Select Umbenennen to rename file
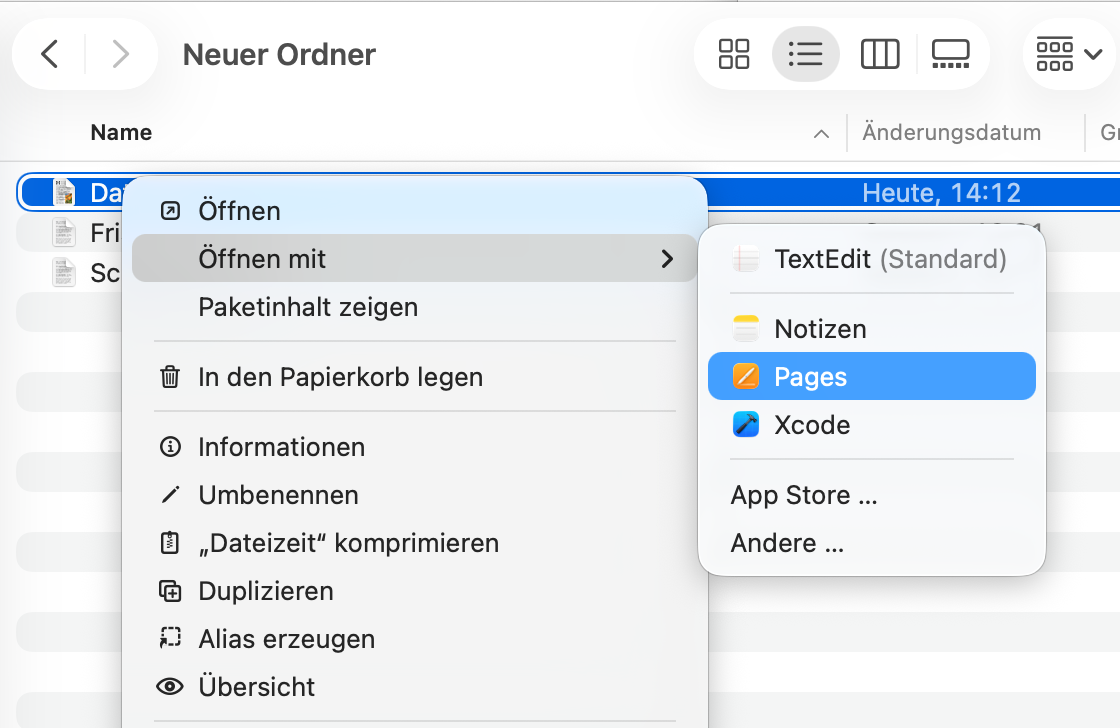The image size is (1120, 728). tap(278, 495)
